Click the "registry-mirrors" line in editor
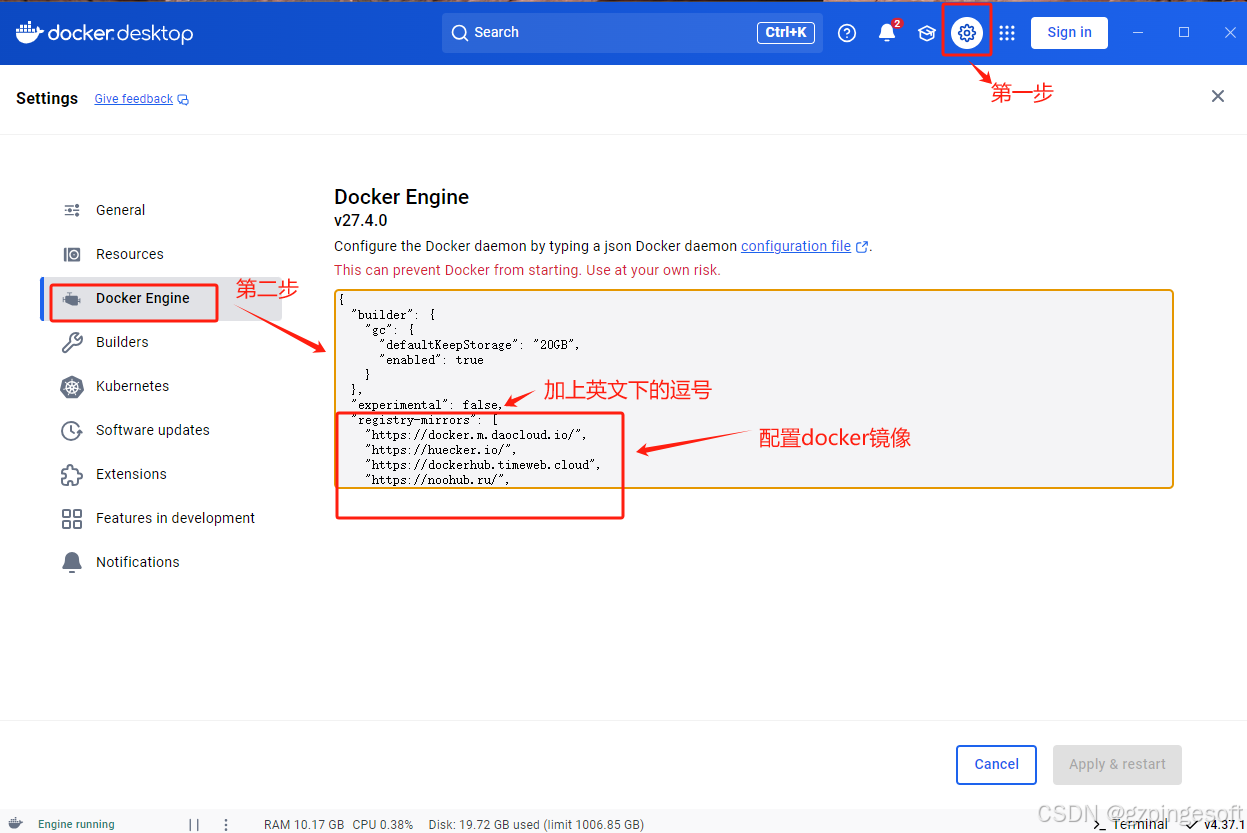1247x833 pixels. tap(424, 420)
